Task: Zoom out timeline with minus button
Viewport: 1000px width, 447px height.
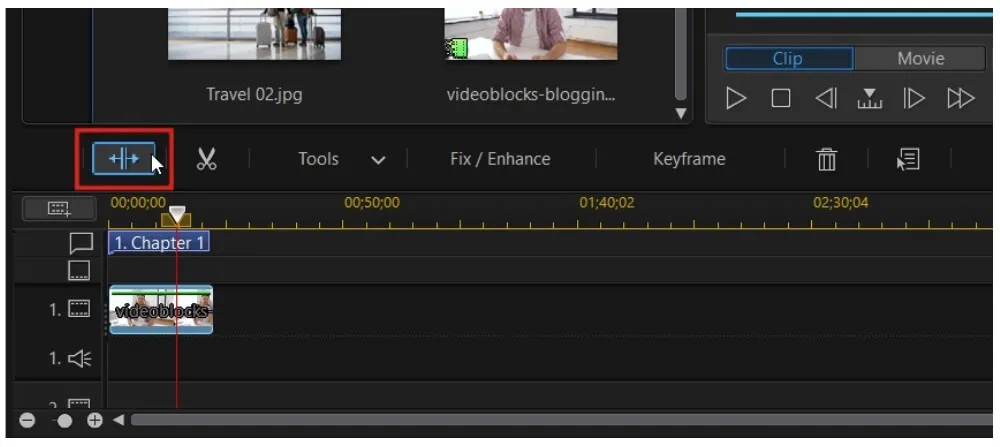Action: click(x=27, y=420)
